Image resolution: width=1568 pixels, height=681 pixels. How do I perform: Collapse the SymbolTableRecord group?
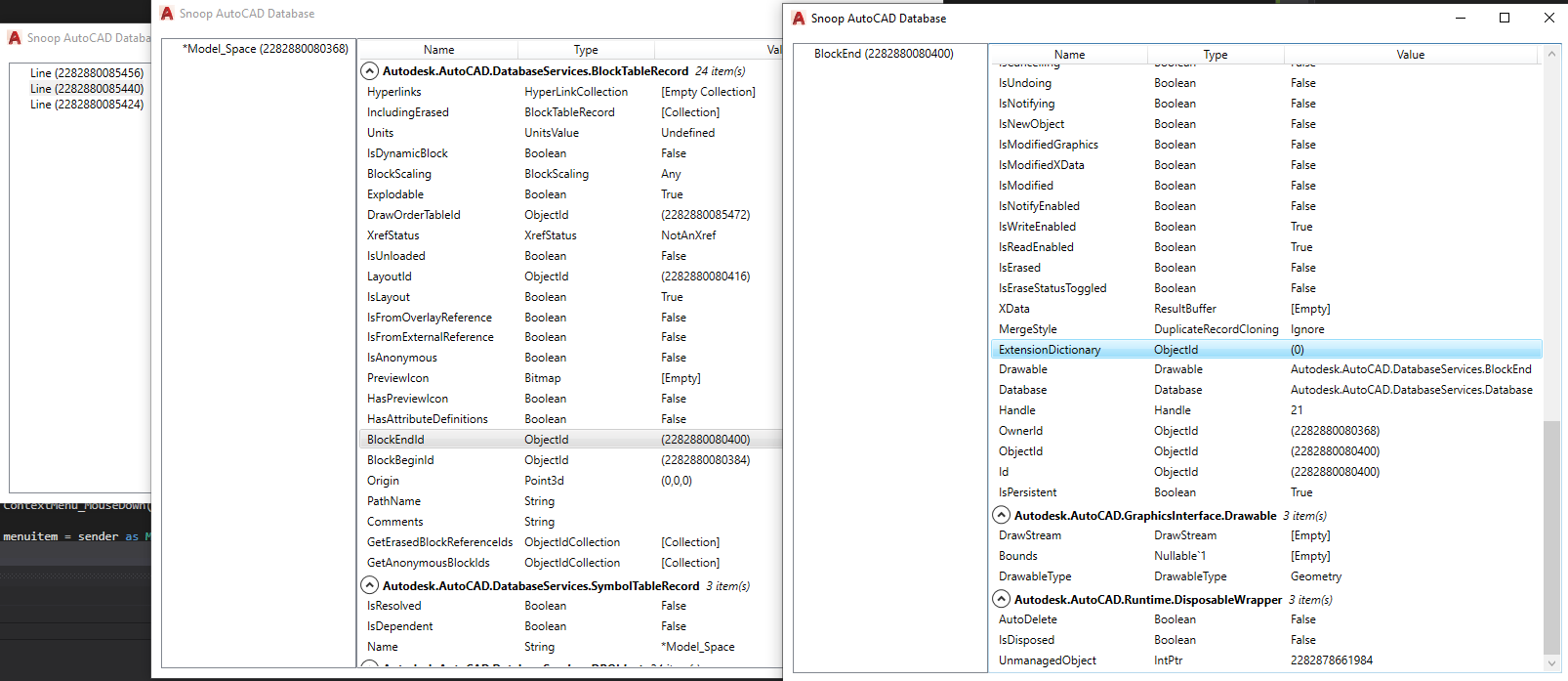[370, 585]
